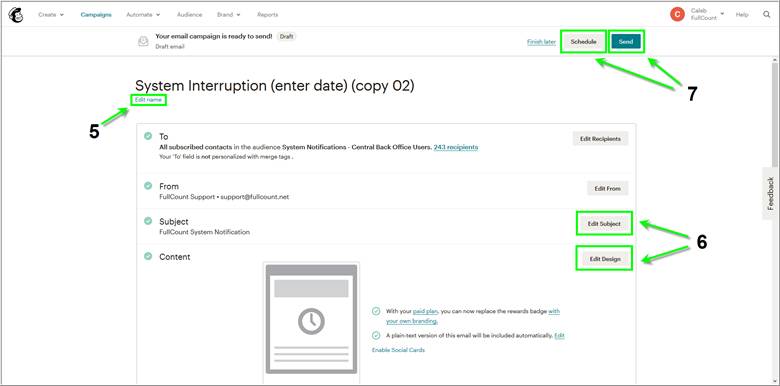Open the Automate dropdown menu

pyautogui.click(x=143, y=15)
